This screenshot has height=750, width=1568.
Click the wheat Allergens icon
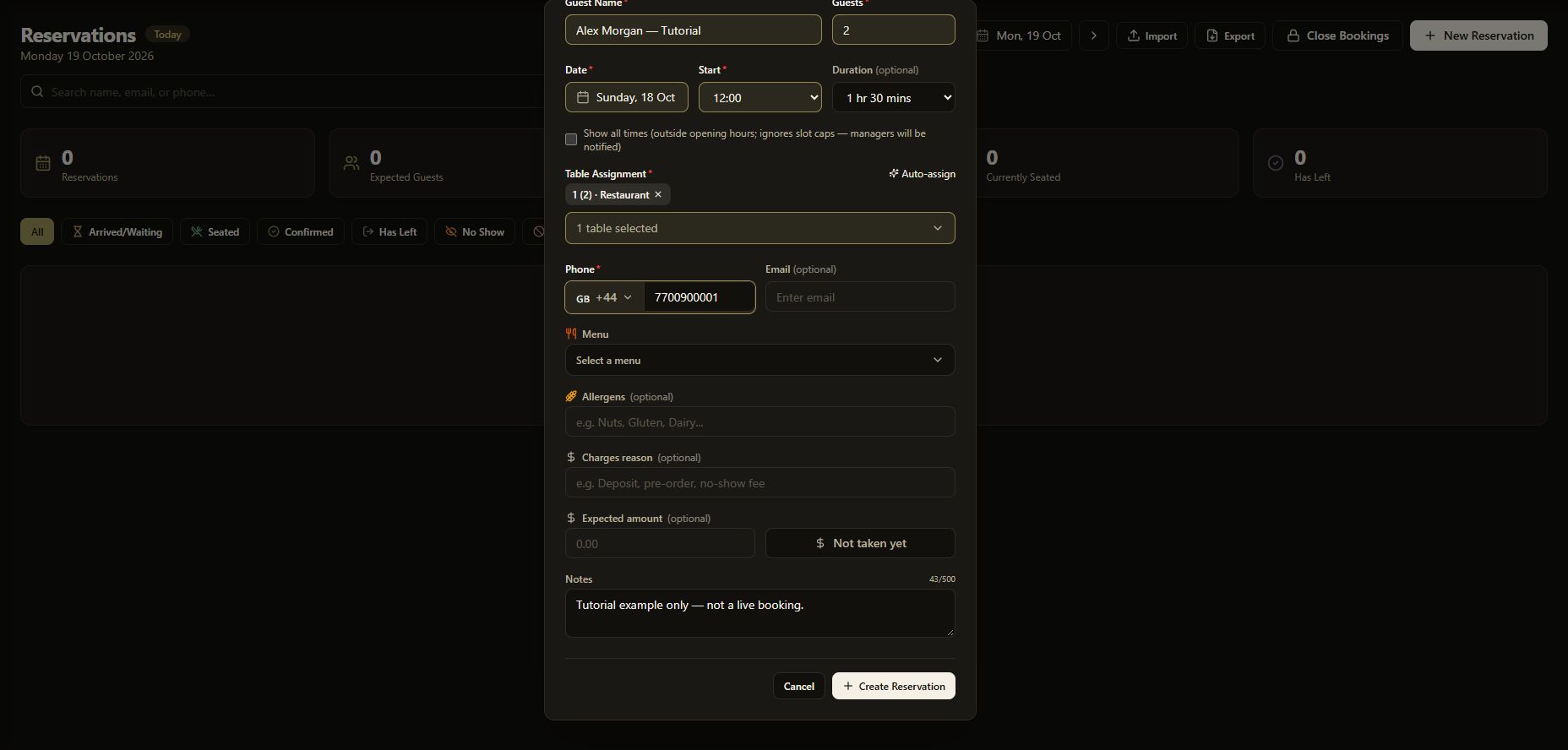click(x=571, y=396)
